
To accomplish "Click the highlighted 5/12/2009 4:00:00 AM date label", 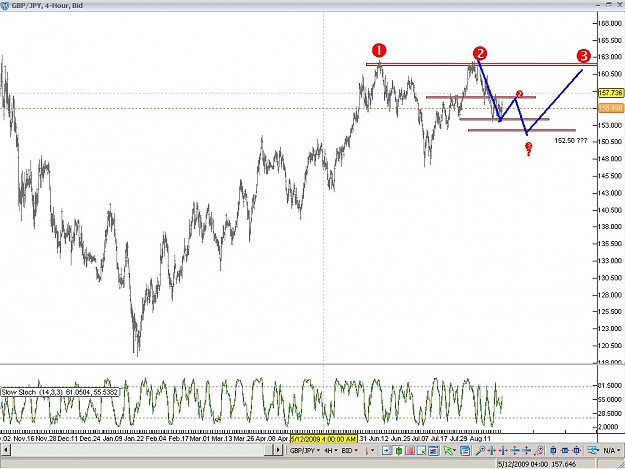I will click(x=324, y=439).
